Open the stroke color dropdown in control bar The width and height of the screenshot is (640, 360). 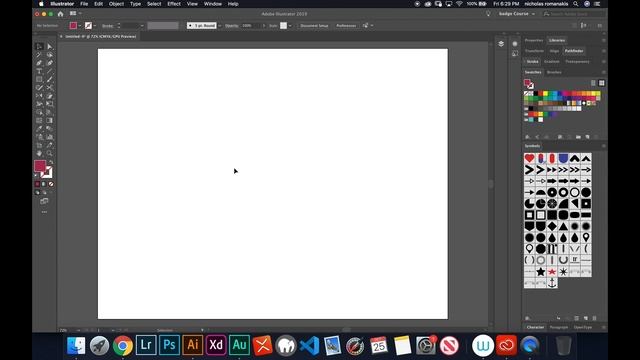coord(95,26)
